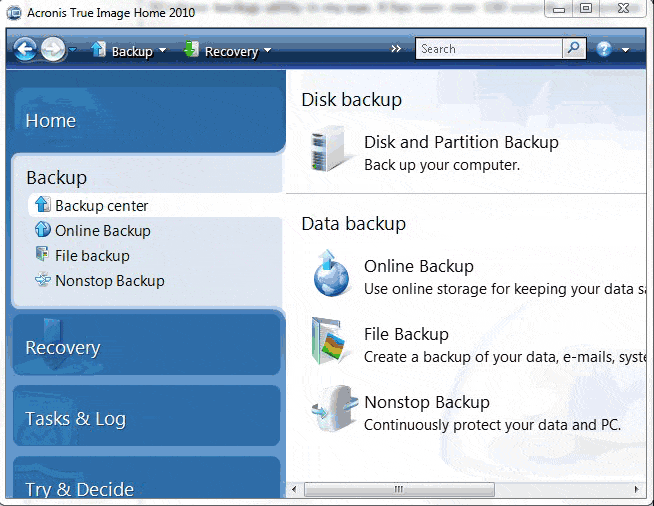Click the 'Data backup' heading
The height and width of the screenshot is (506, 654).
[354, 224]
